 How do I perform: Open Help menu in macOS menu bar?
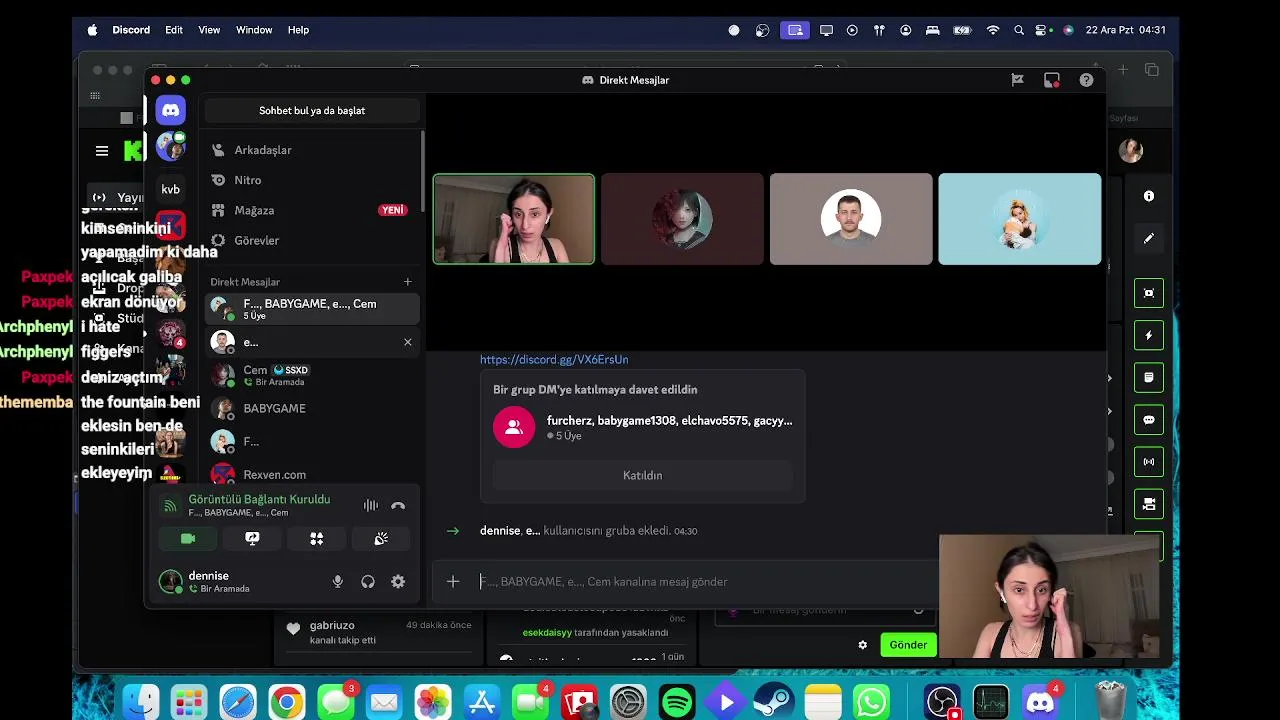pyautogui.click(x=298, y=30)
